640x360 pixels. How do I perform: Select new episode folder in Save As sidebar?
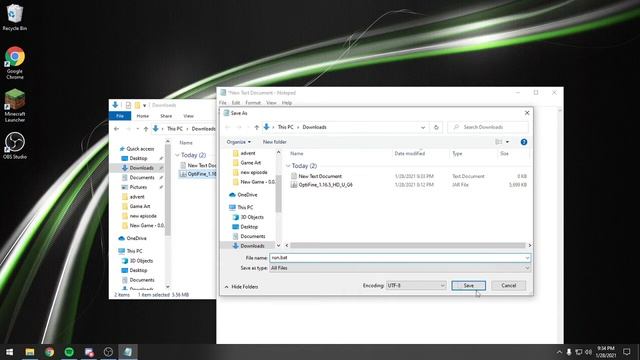coord(253,172)
